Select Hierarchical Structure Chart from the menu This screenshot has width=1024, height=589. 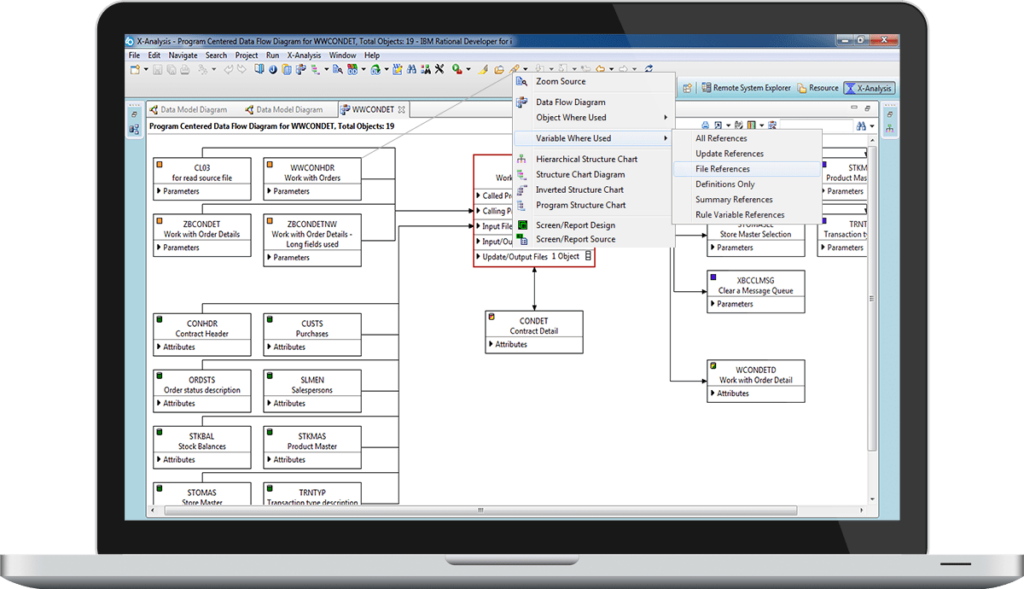(586, 158)
